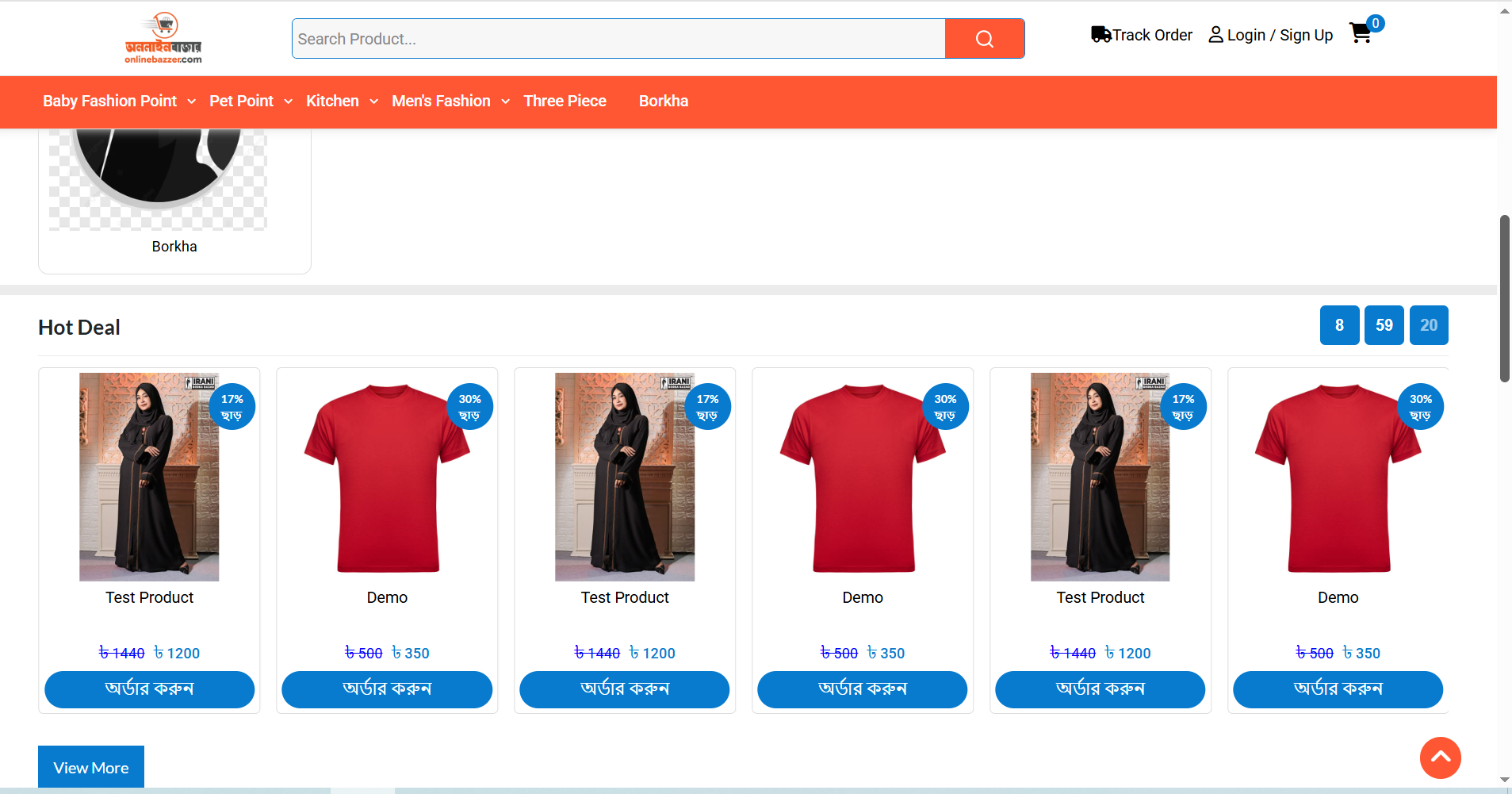Click the Track Order truck icon
The height and width of the screenshot is (794, 1512).
point(1101,34)
